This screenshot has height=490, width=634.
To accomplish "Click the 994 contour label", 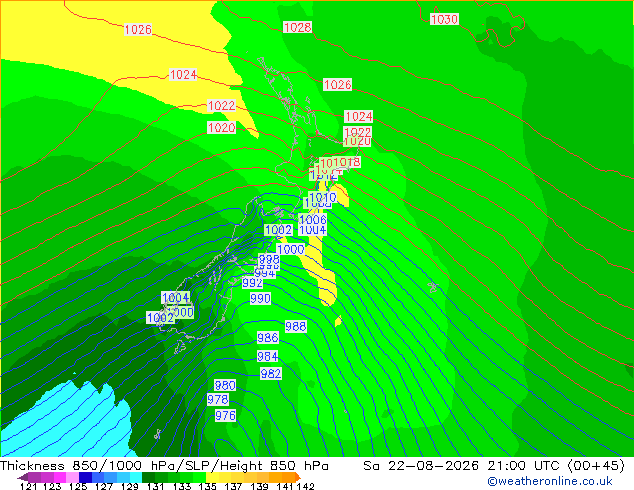I will click(265, 274).
